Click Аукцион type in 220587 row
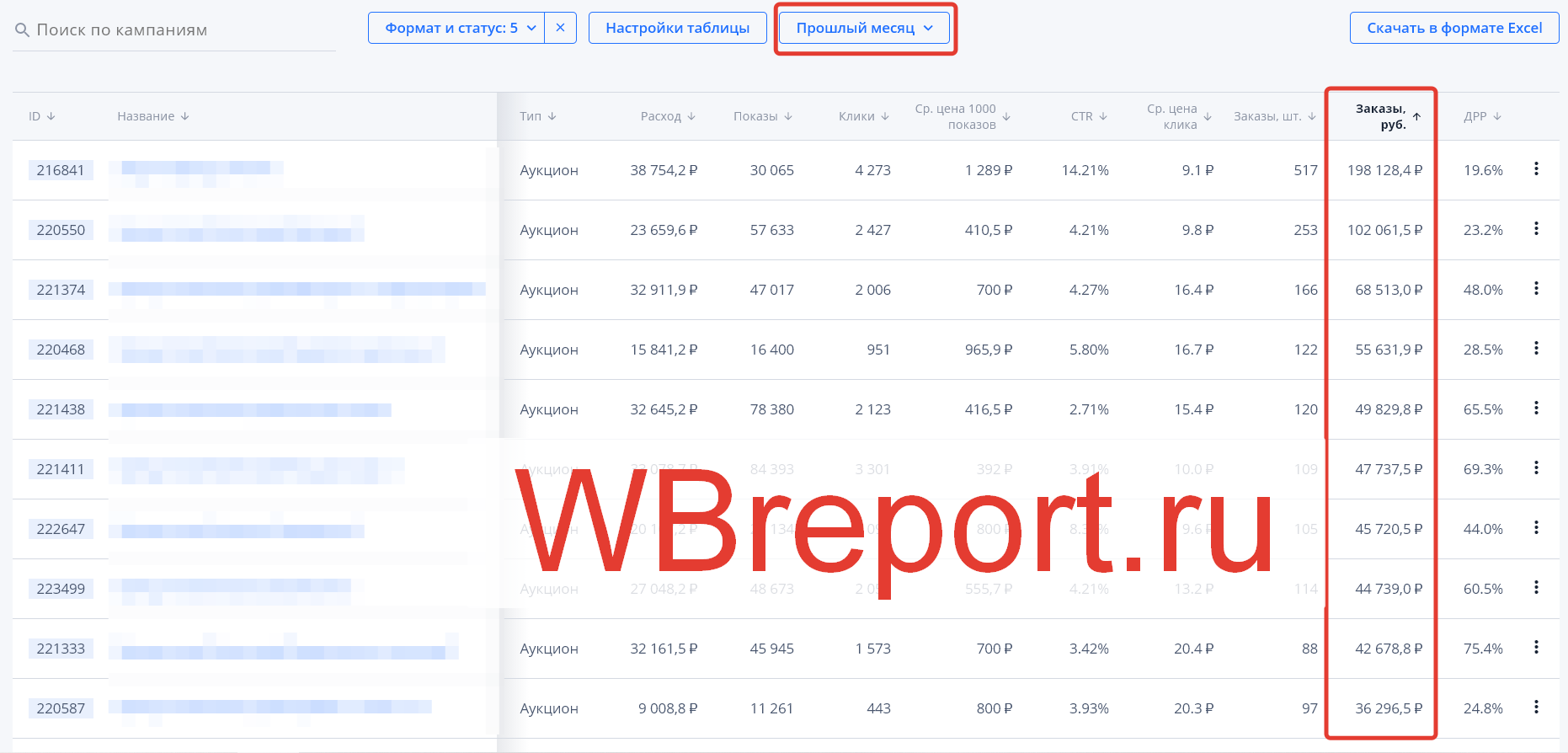The image size is (1568, 753). (549, 708)
